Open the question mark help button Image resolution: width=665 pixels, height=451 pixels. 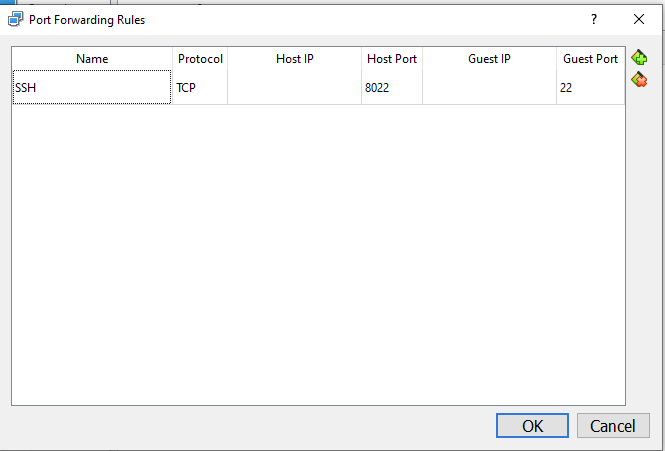(594, 19)
